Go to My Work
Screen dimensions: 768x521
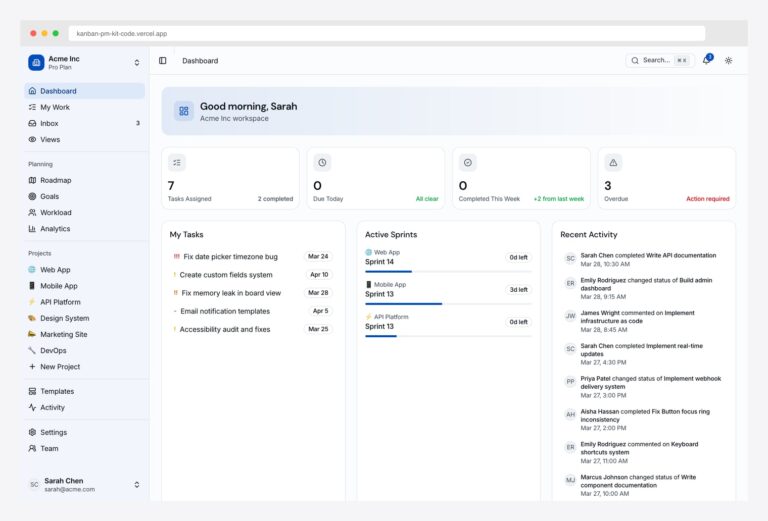point(84,107)
